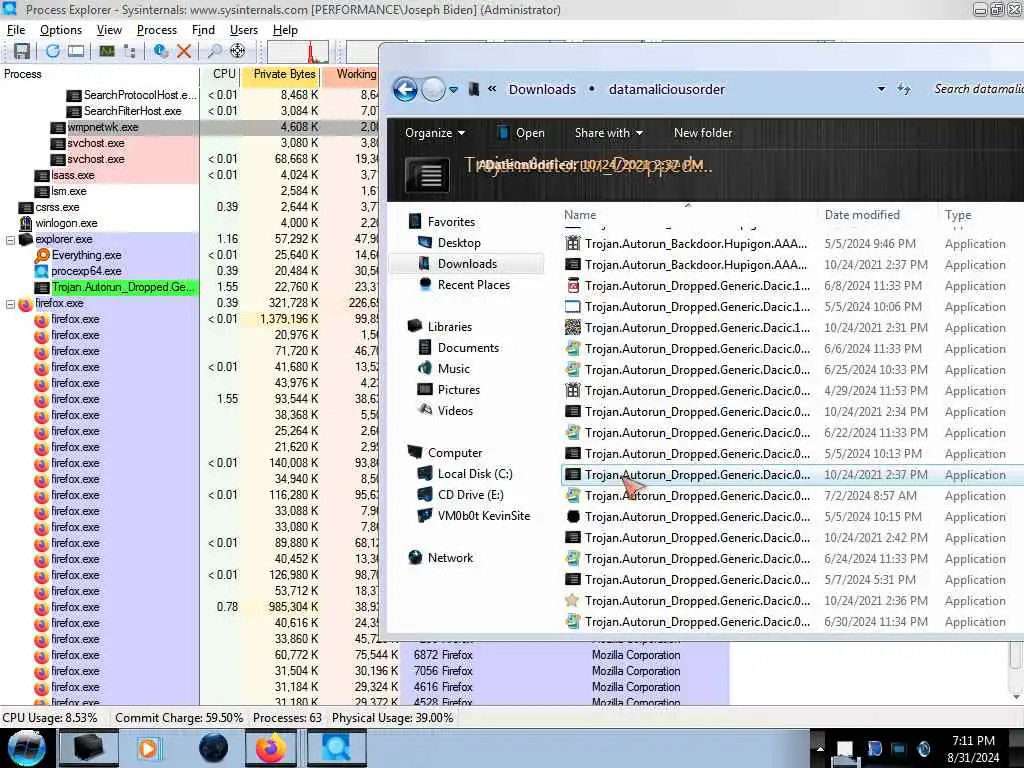Select Desktop under Favorites
The height and width of the screenshot is (768, 1024).
458,243
